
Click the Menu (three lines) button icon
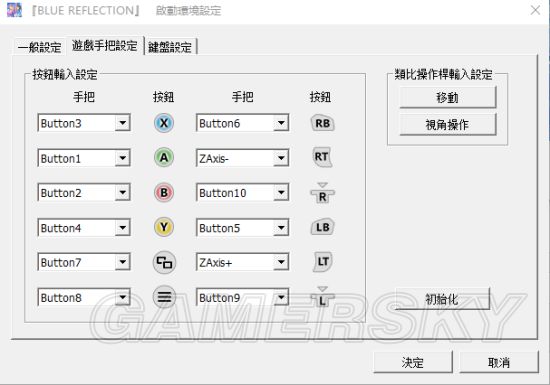[164, 297]
